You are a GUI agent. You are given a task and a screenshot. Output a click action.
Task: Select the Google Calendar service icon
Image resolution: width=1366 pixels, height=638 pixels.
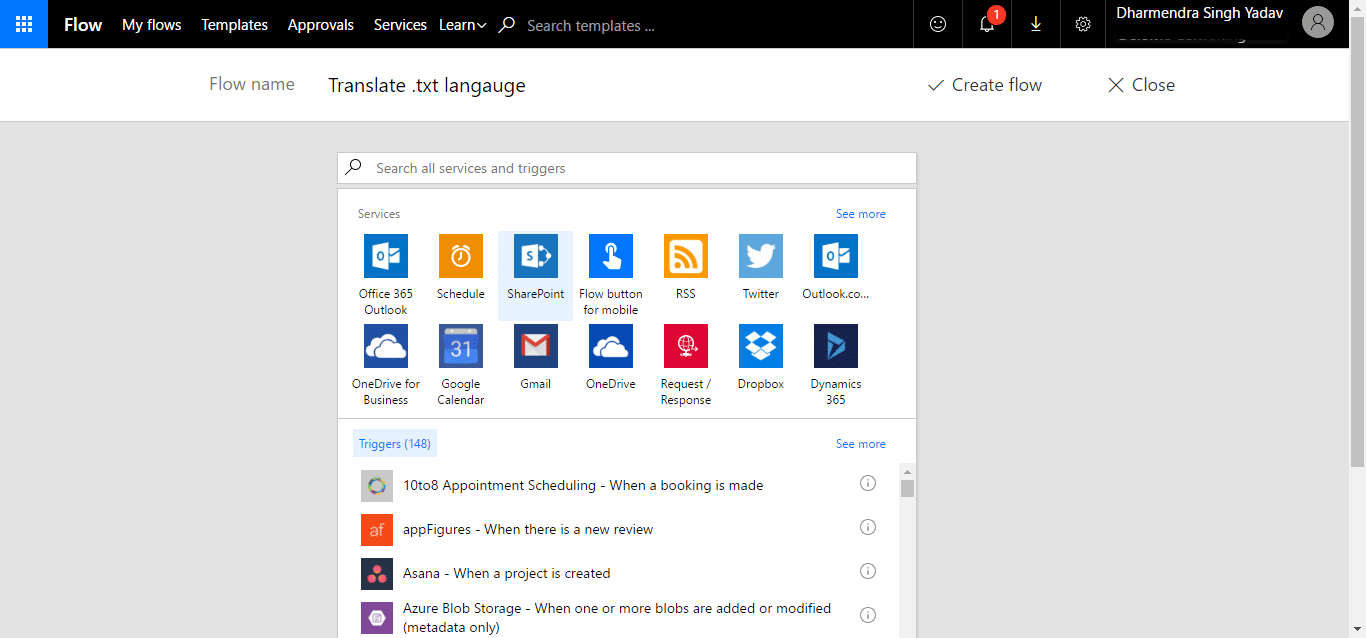pos(461,346)
